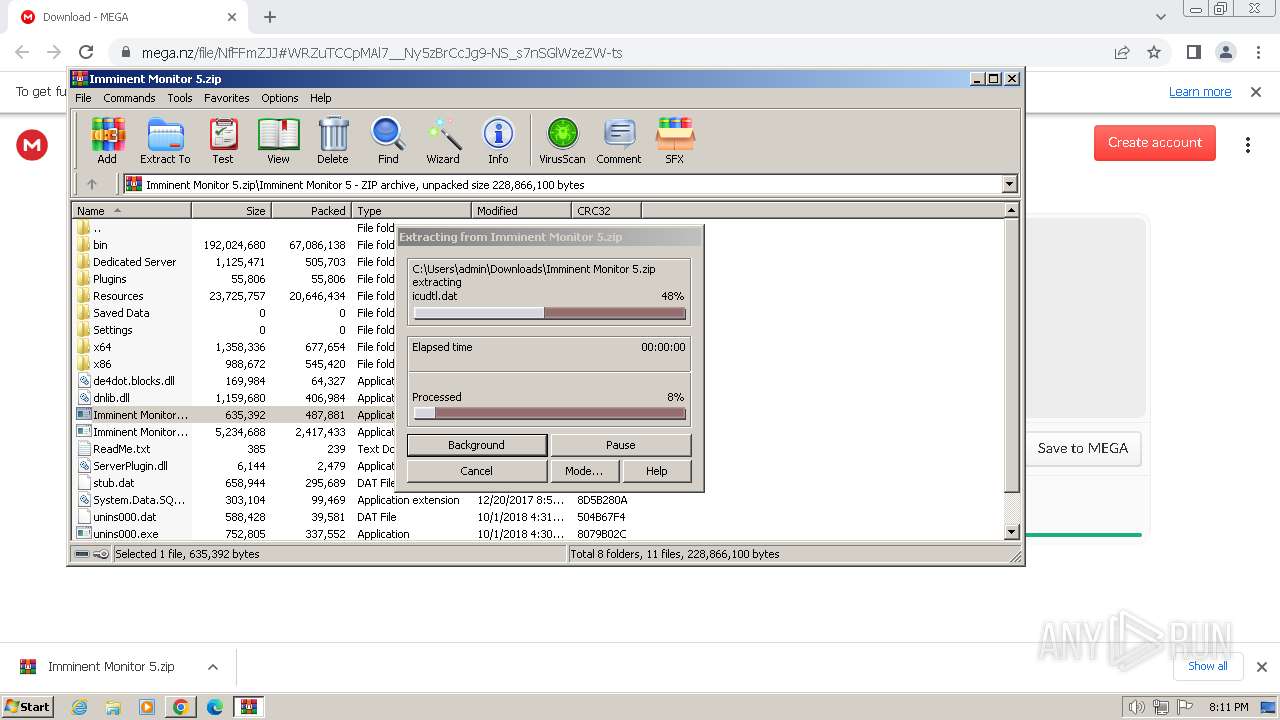Open a new Chrome tab
The height and width of the screenshot is (720, 1280).
pos(270,17)
